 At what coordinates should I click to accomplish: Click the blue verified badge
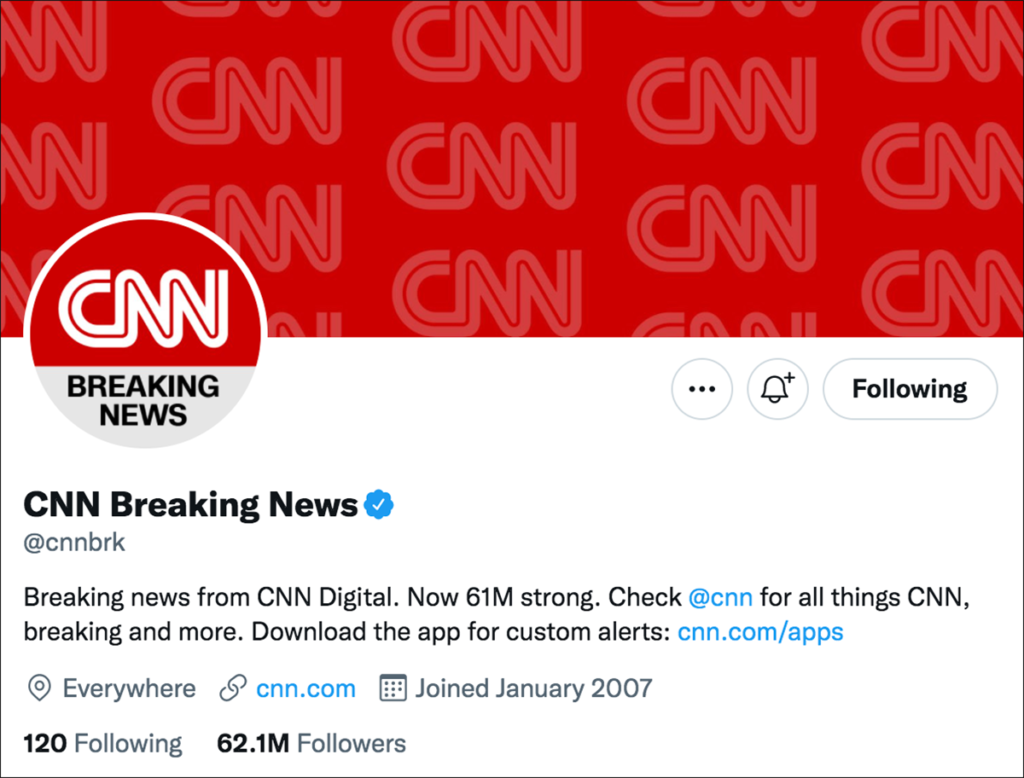coord(378,505)
